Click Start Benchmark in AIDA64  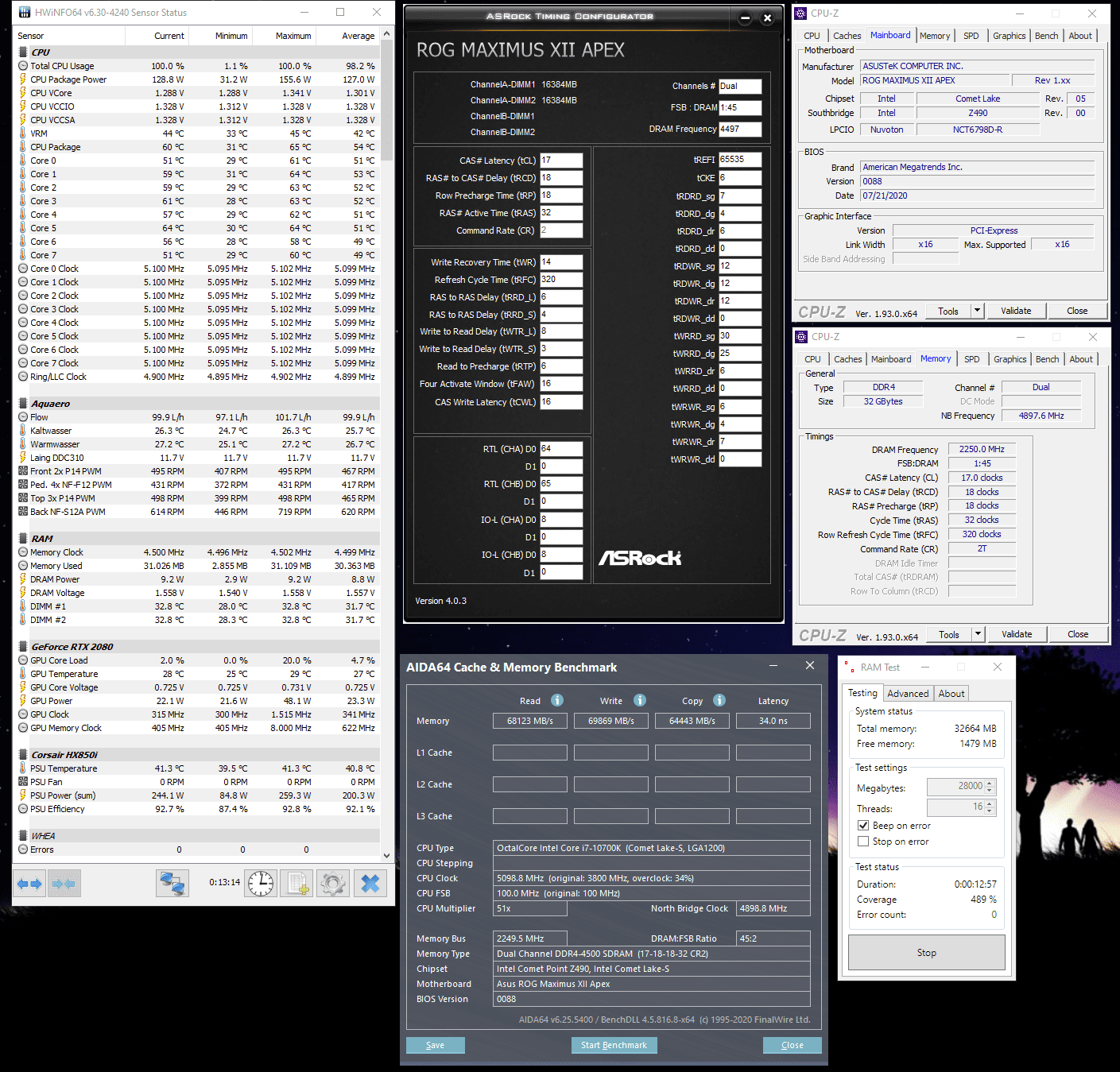point(614,1045)
